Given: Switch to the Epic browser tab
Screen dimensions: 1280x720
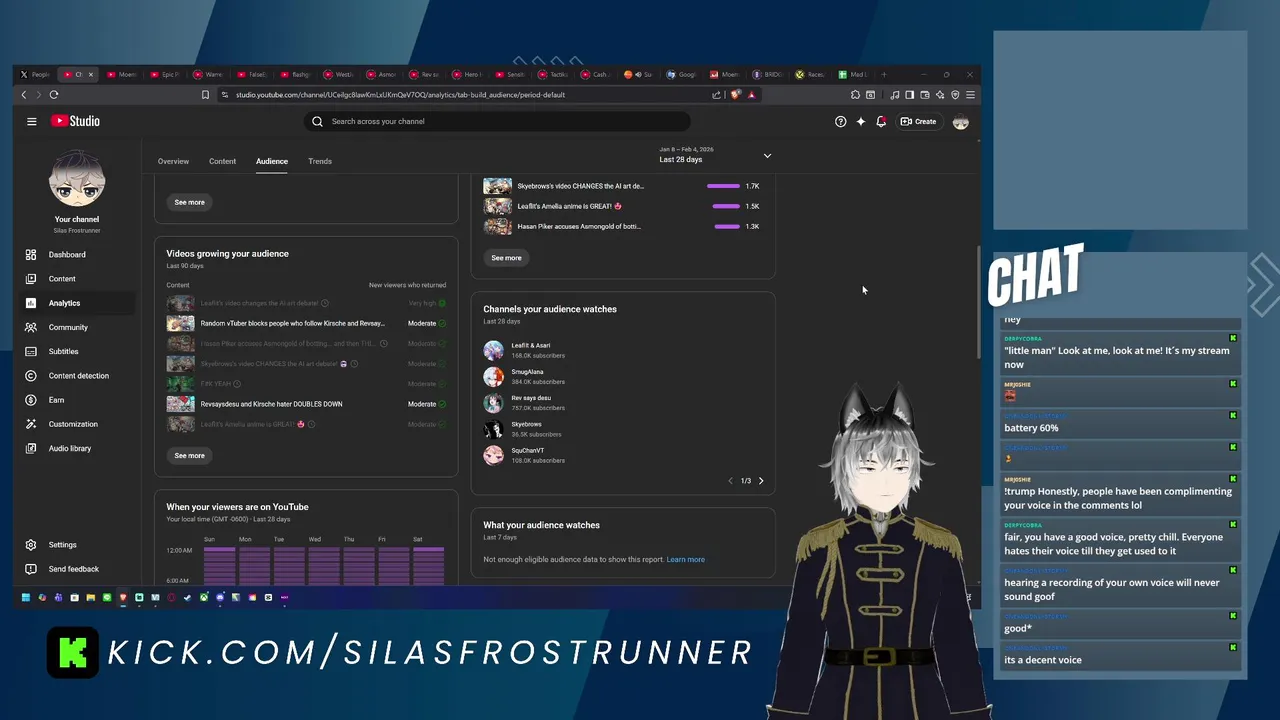Looking at the screenshot, I should click(165, 74).
